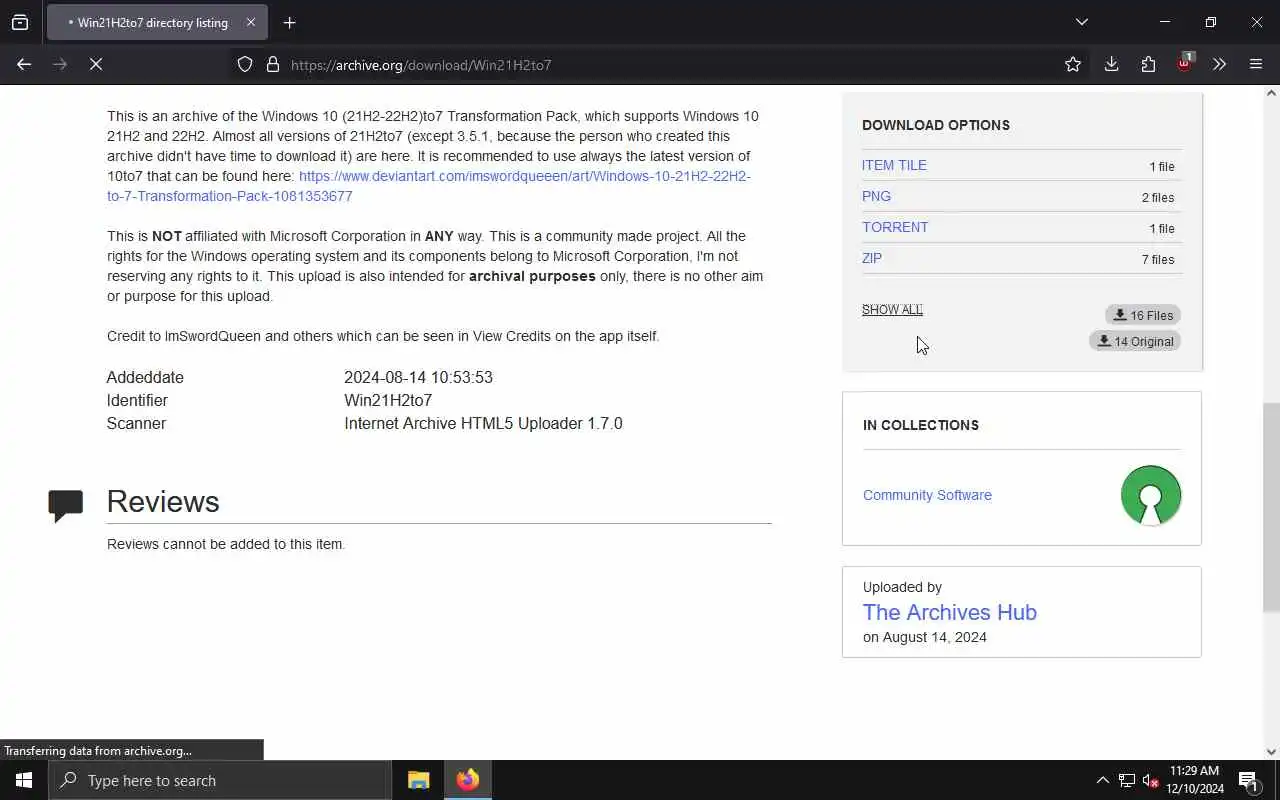
Task: Click text 'Reviews cannot be added to this item.'
Action: (226, 544)
